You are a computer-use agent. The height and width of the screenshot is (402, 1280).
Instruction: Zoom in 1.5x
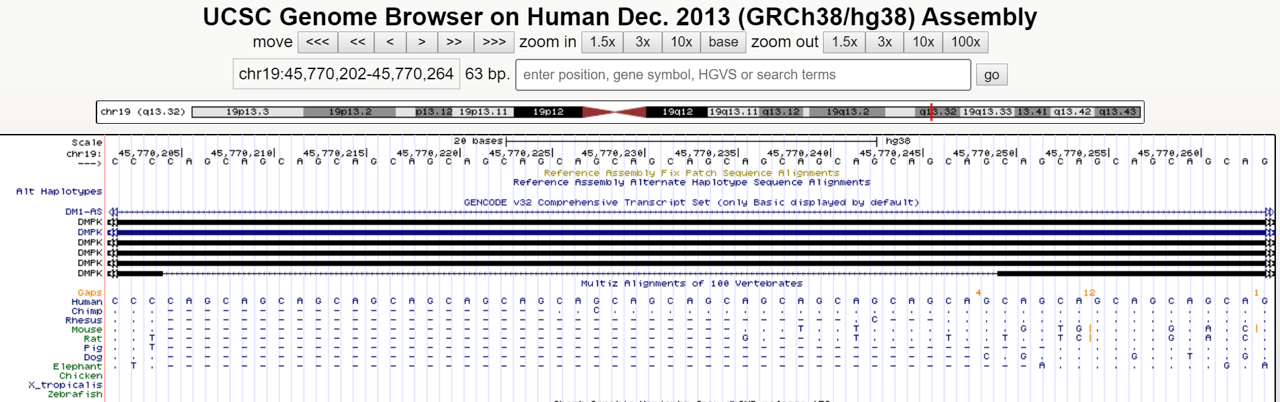click(602, 42)
